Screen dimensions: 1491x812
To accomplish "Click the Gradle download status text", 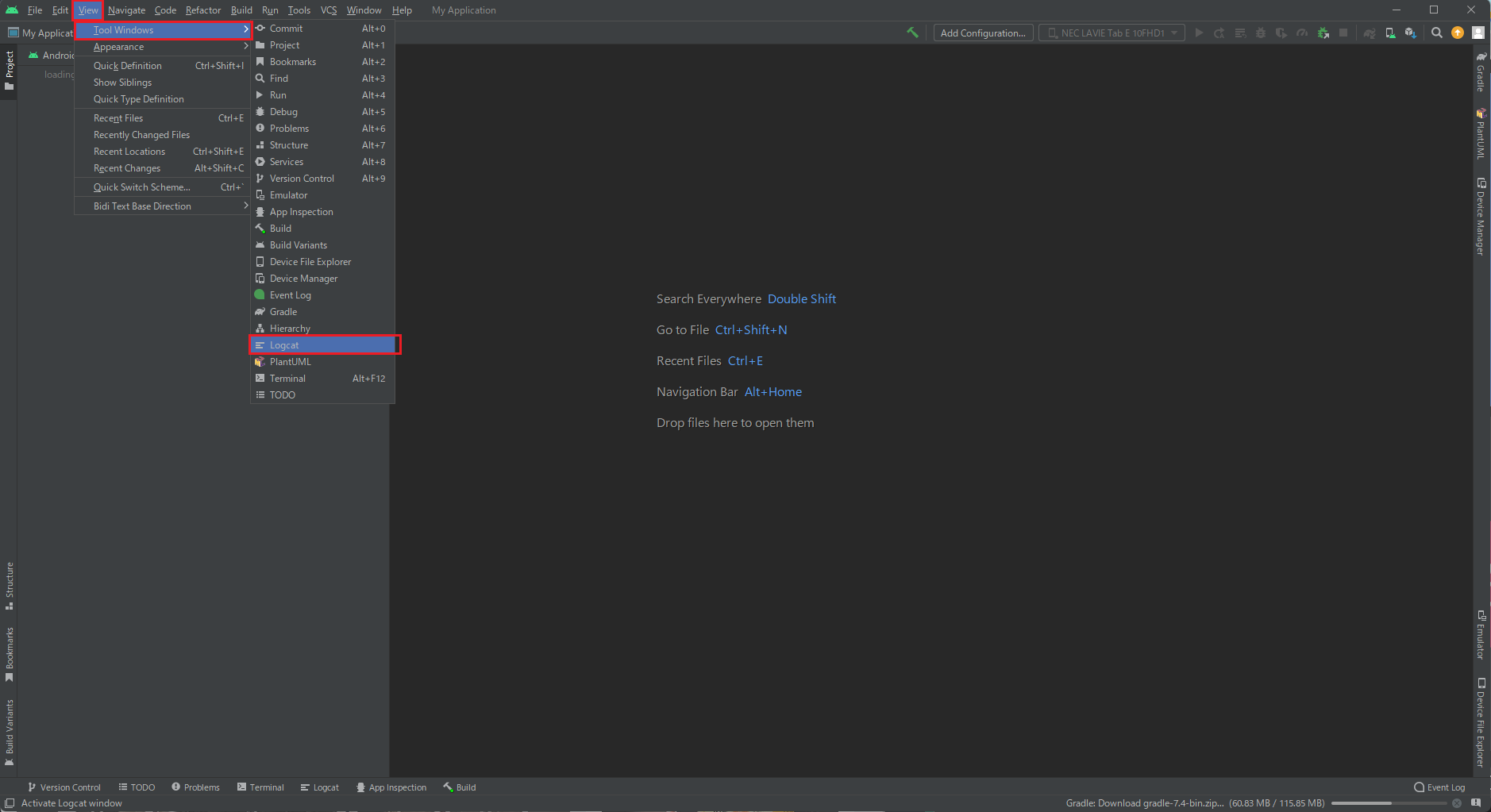I will (x=1195, y=803).
